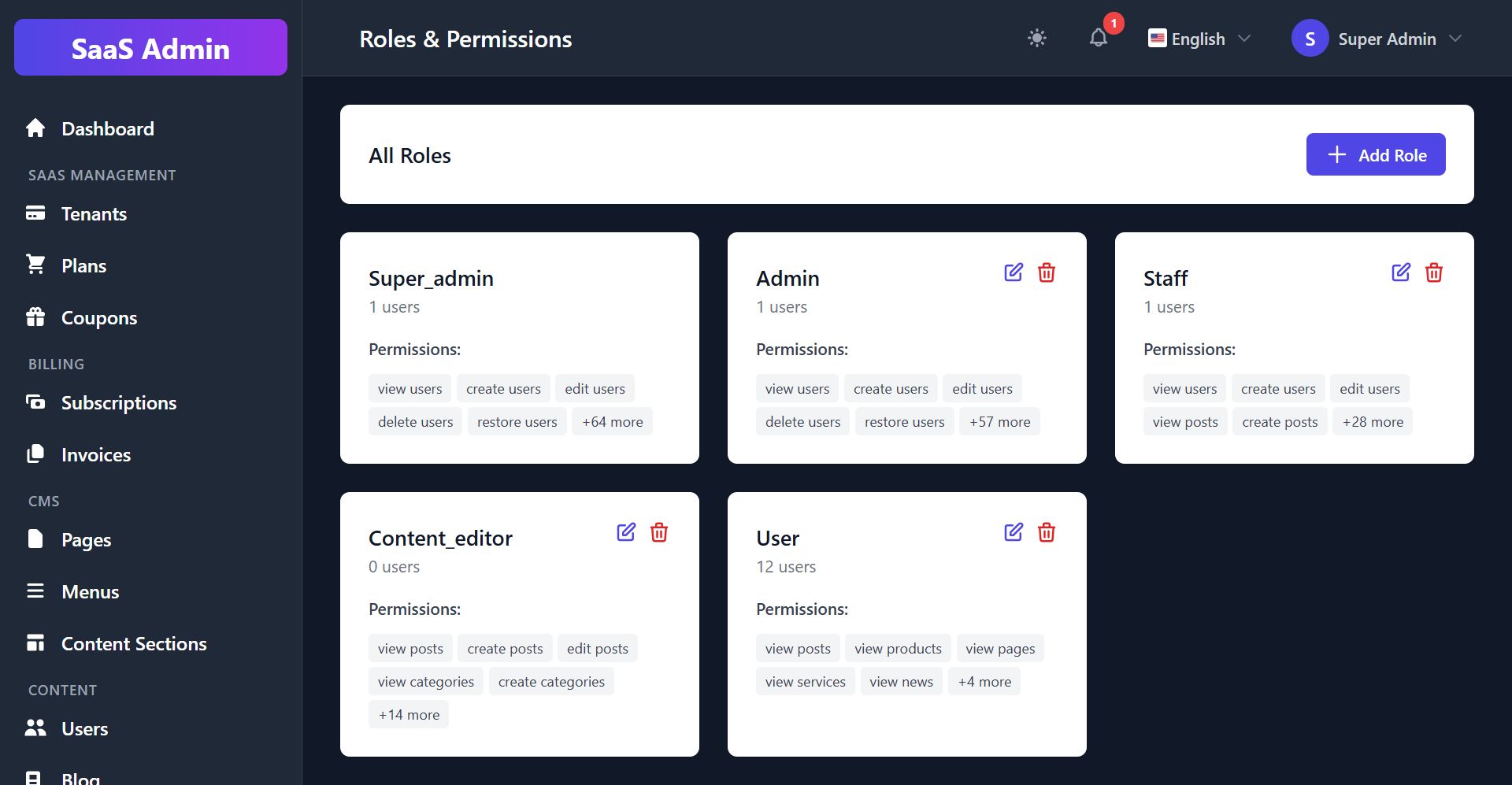Go to Tenants in the sidebar
The height and width of the screenshot is (785, 1512).
pos(94,214)
